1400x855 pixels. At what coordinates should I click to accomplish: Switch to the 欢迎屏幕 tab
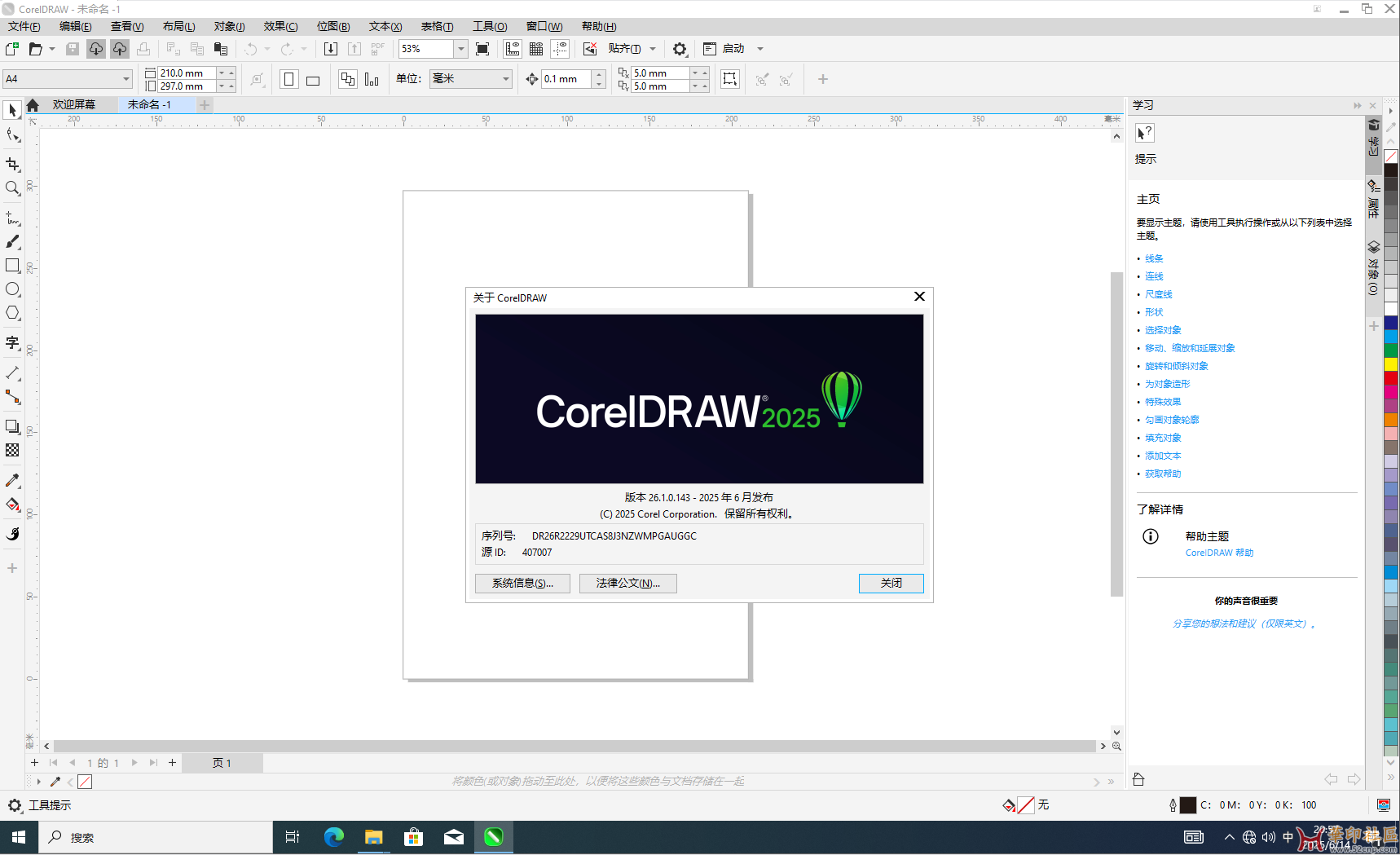coord(74,104)
